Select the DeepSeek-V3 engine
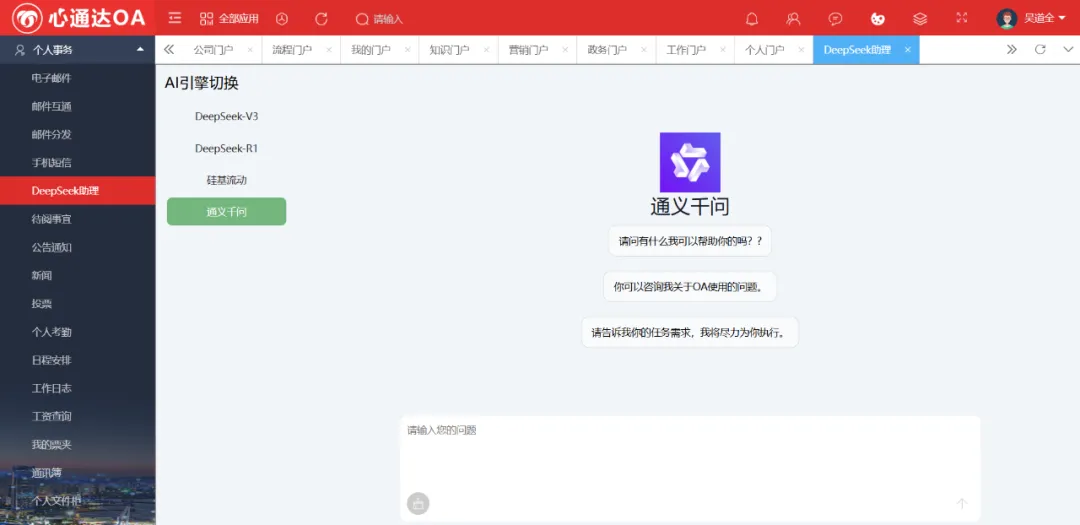 (x=226, y=116)
